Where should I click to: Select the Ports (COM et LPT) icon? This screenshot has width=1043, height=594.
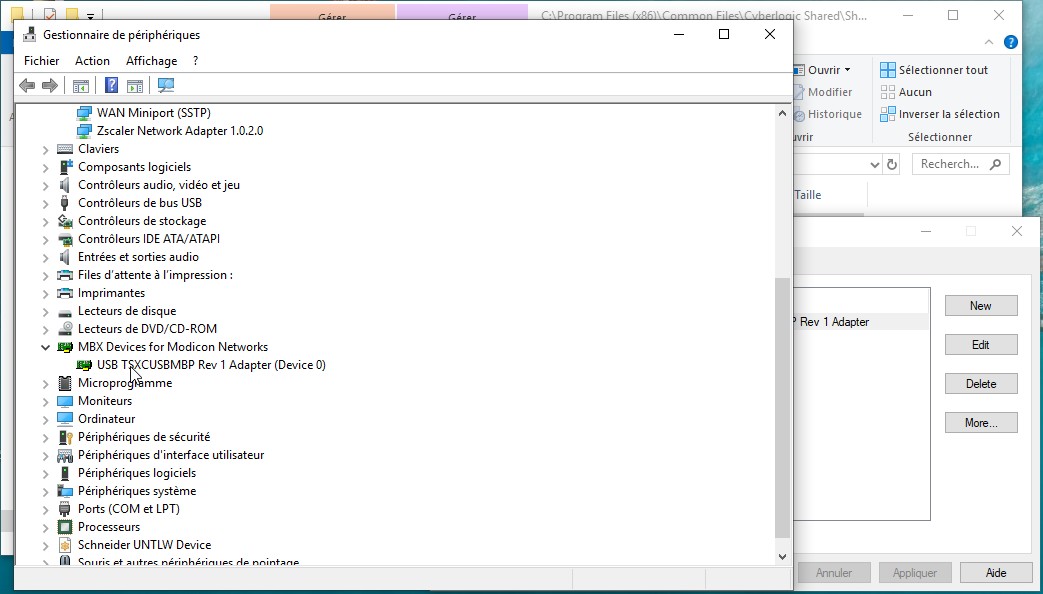tap(65, 509)
